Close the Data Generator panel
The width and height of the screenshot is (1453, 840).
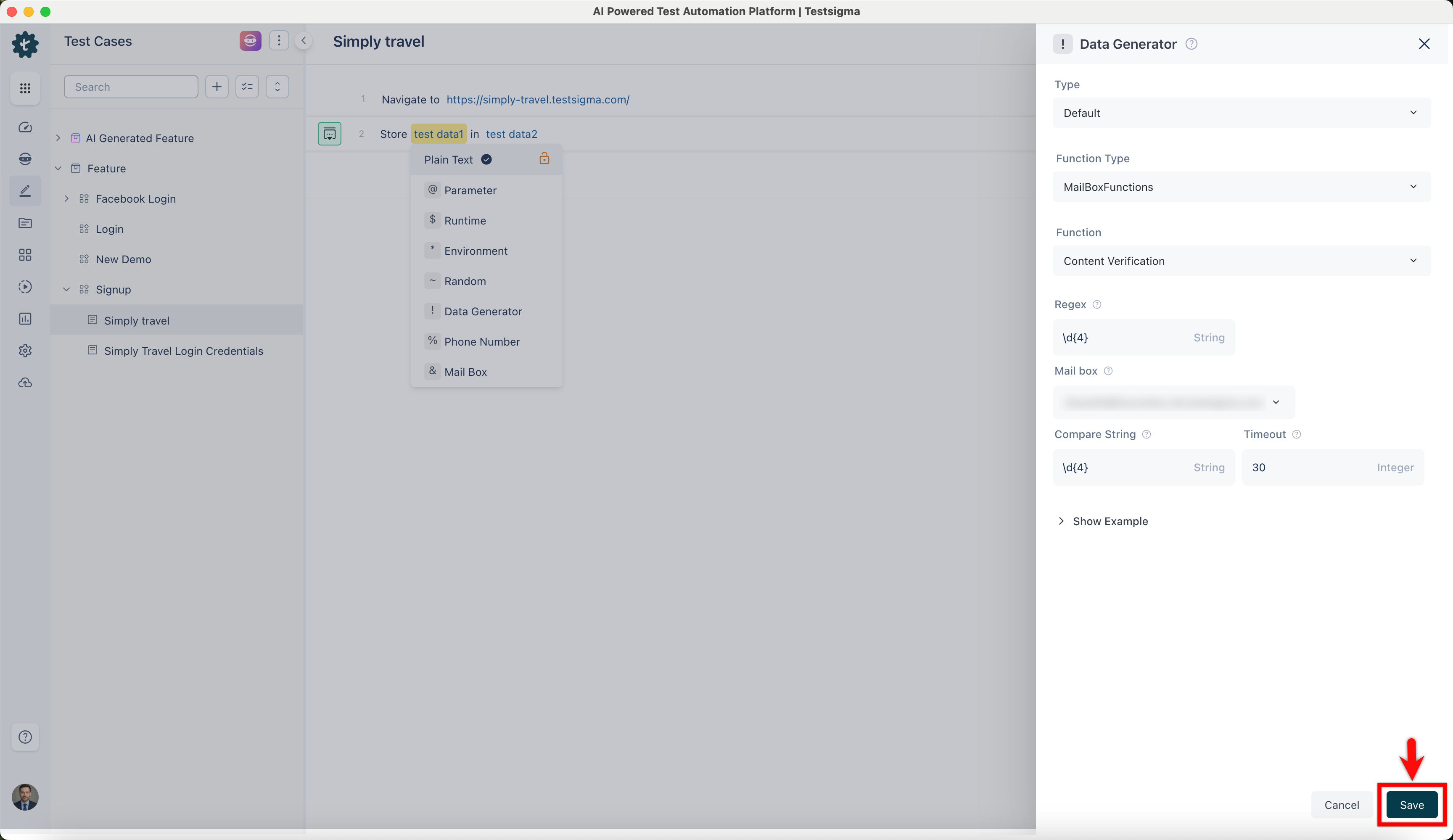pos(1424,44)
